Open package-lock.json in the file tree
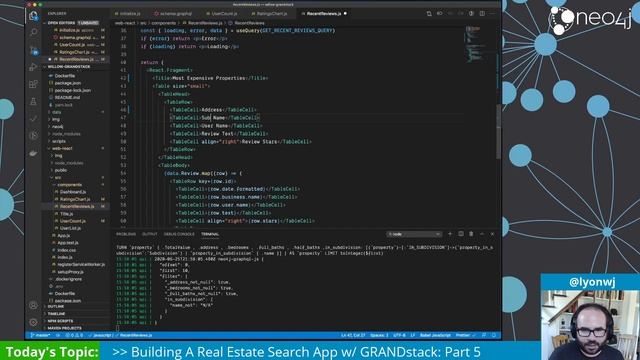The width and height of the screenshot is (640, 360). tap(72, 90)
